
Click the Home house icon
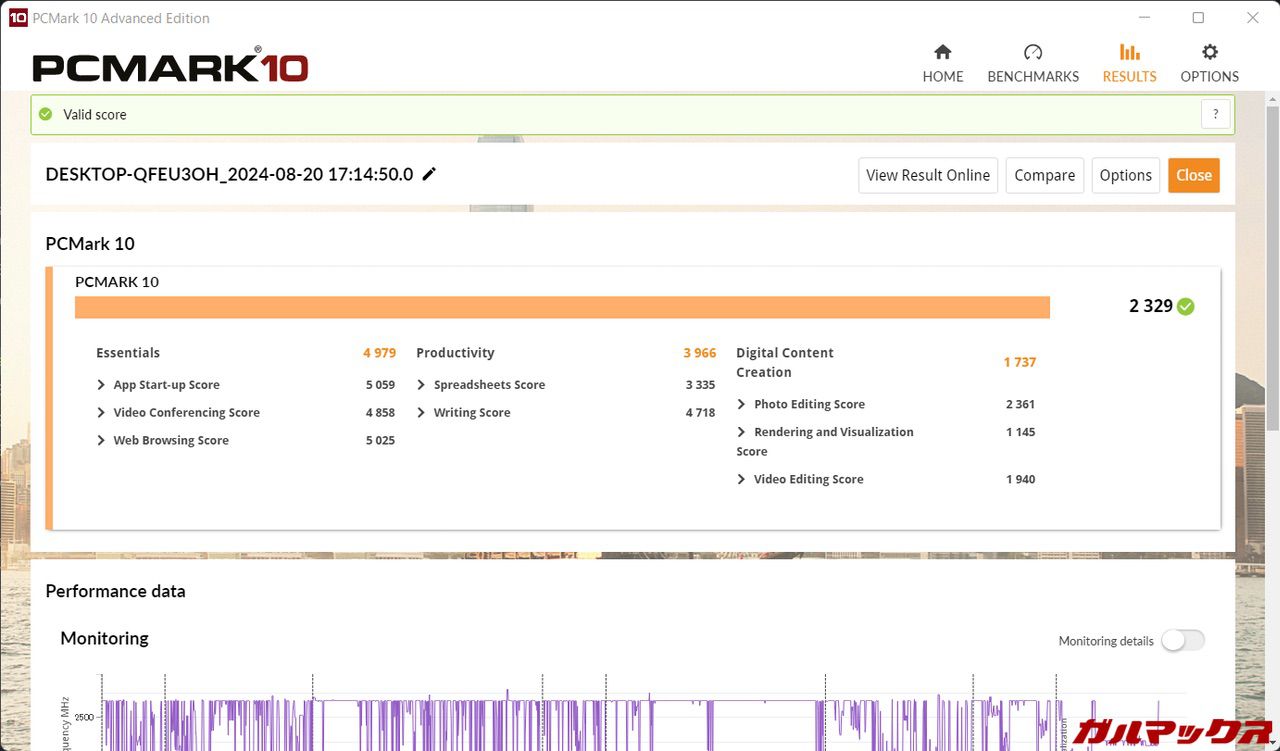(942, 53)
